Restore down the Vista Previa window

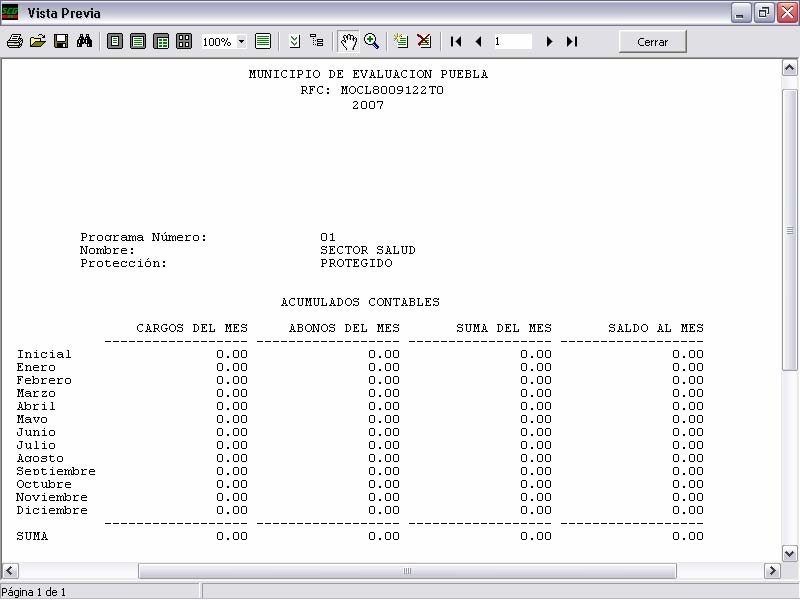764,13
